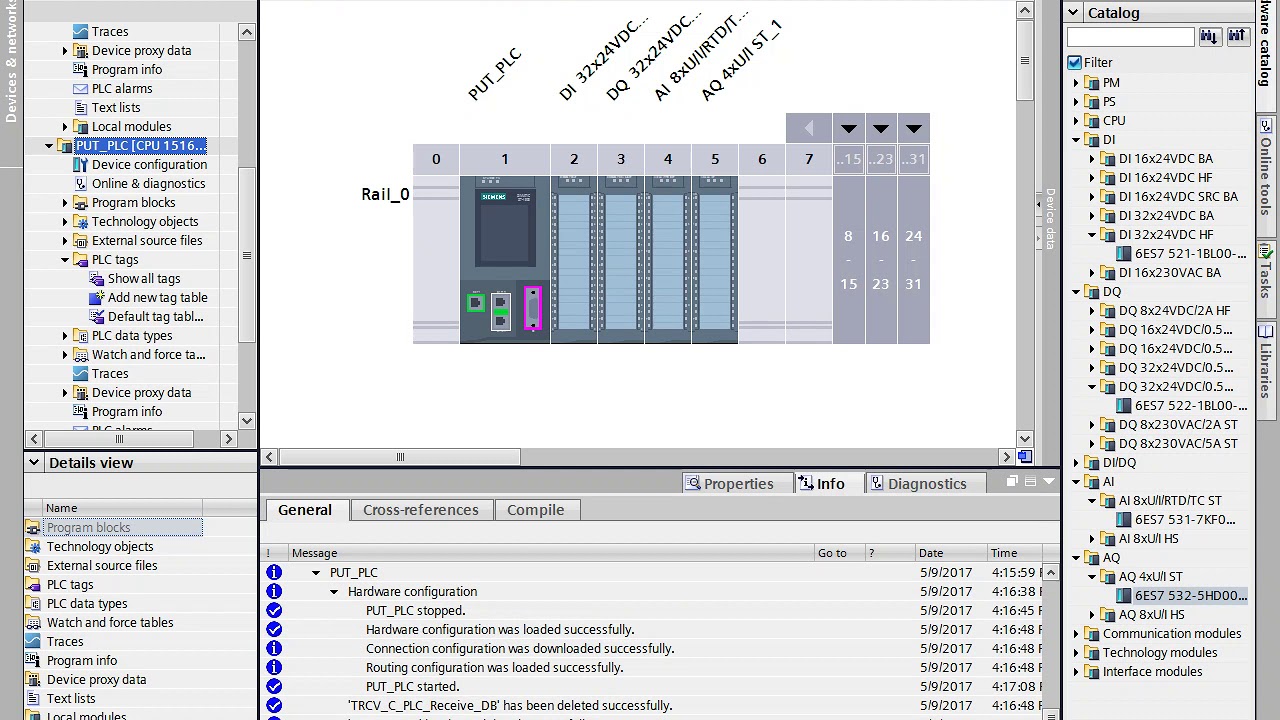The height and width of the screenshot is (720, 1280).
Task: Click the left slot scroll arrow button
Action: (808, 128)
